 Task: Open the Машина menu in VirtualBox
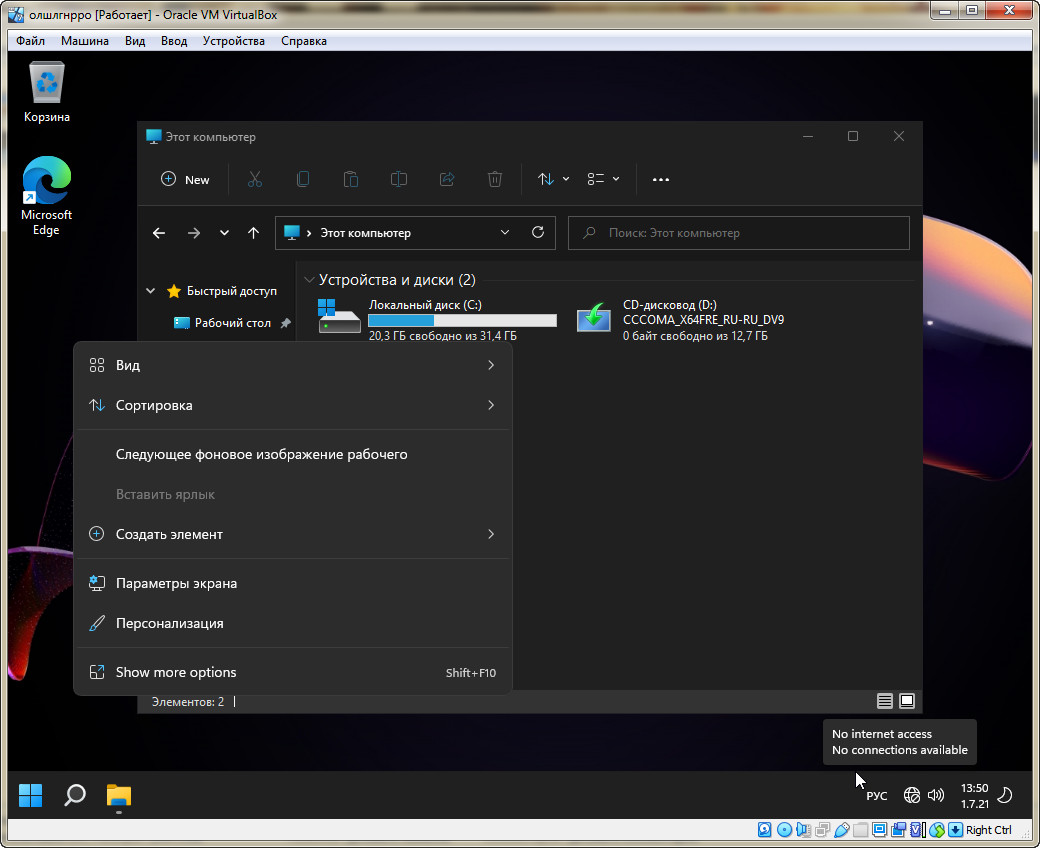[x=85, y=41]
